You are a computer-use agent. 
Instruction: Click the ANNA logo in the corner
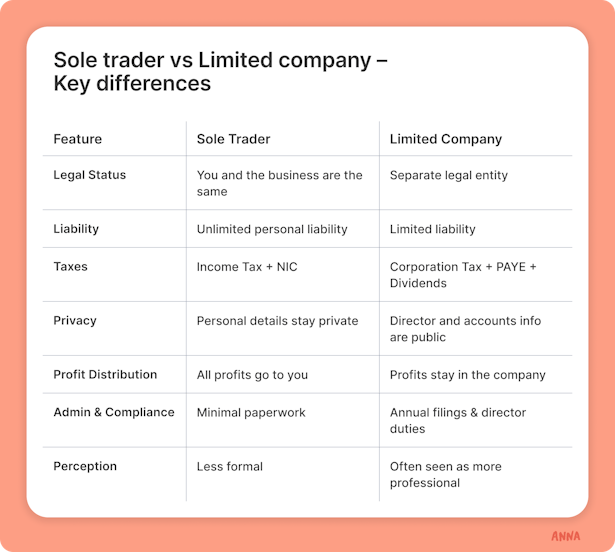565,536
